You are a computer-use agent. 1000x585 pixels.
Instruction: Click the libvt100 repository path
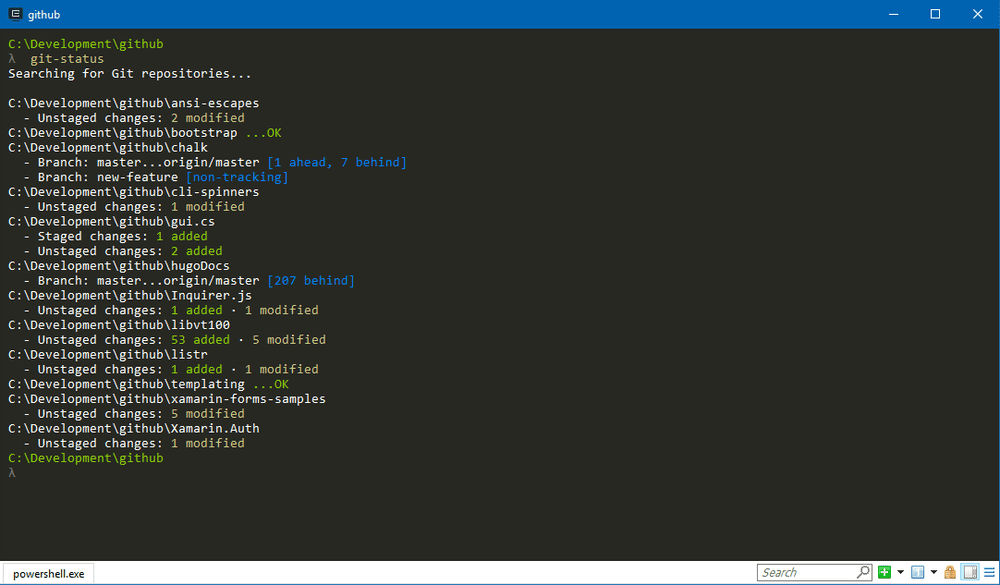coord(119,325)
